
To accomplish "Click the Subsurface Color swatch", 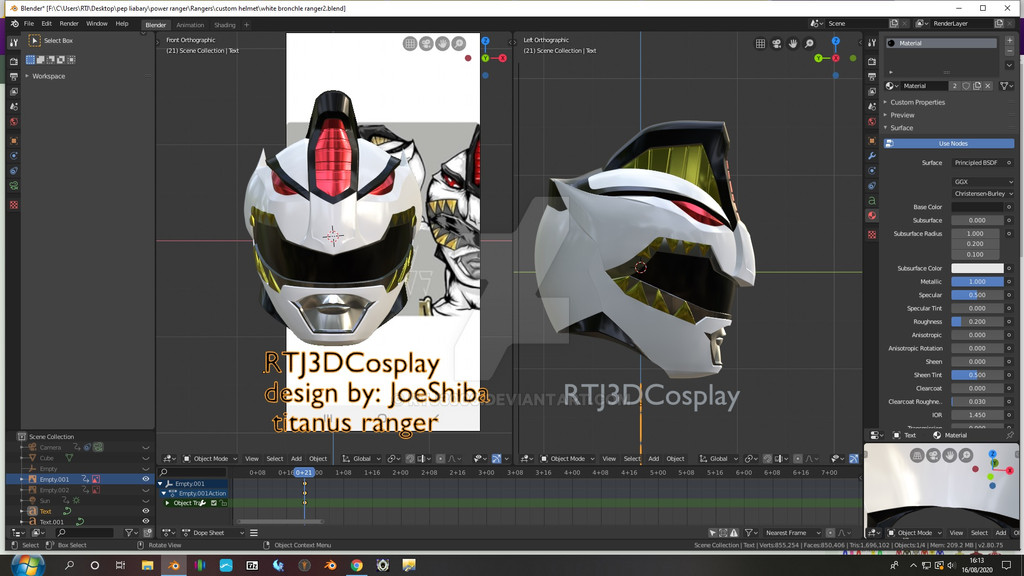I will point(977,268).
